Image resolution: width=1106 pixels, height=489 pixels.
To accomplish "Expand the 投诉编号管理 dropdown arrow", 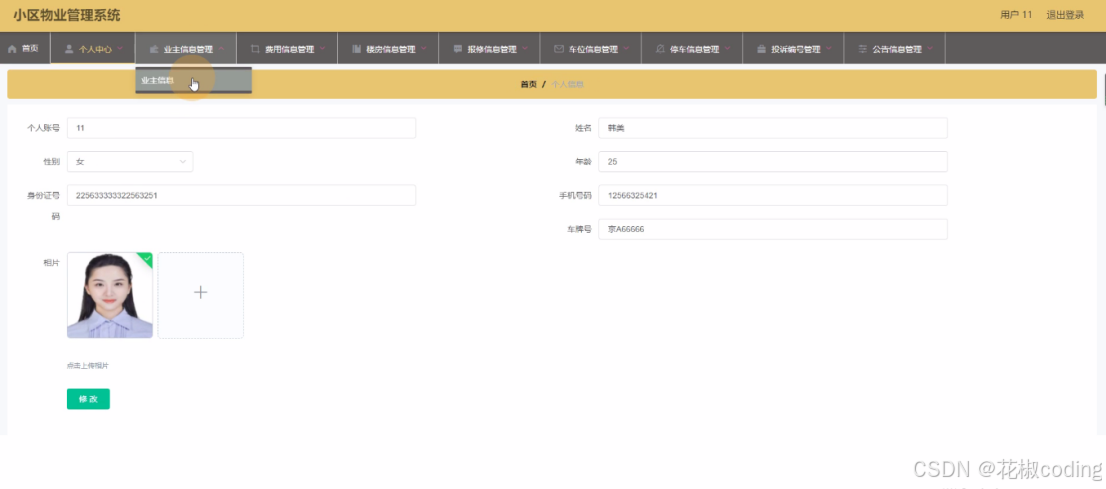I will pyautogui.click(x=829, y=49).
